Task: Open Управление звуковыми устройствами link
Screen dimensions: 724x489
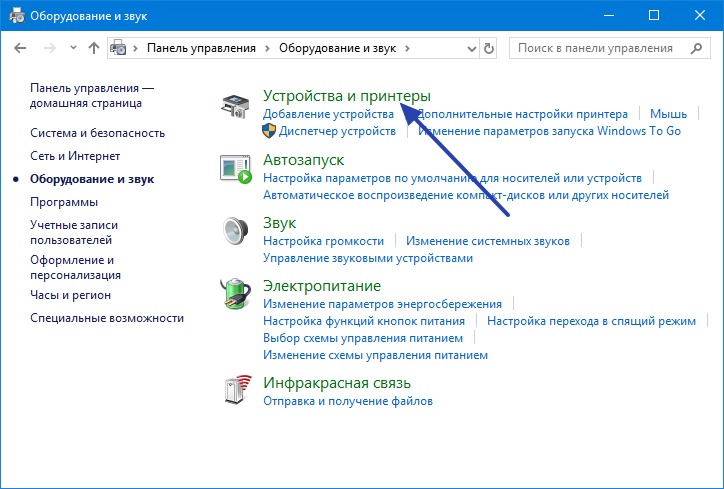Action: click(x=368, y=258)
